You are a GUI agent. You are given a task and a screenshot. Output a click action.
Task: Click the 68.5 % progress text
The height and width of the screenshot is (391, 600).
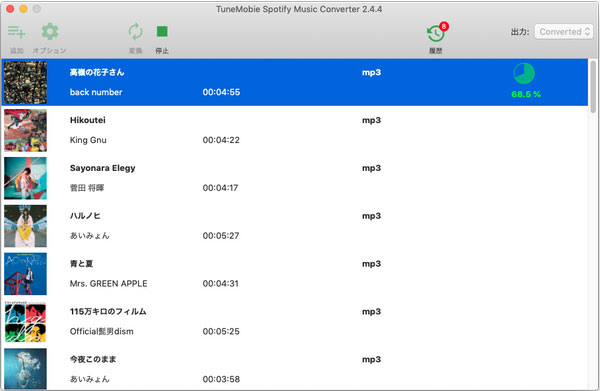pyautogui.click(x=526, y=94)
